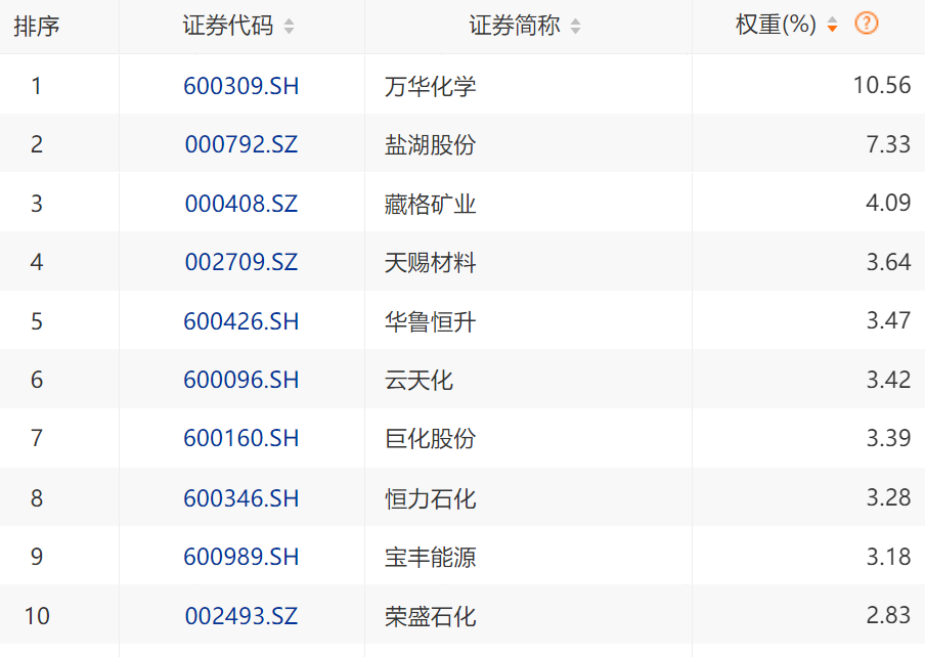Select the name 藏格矿业

(430, 205)
